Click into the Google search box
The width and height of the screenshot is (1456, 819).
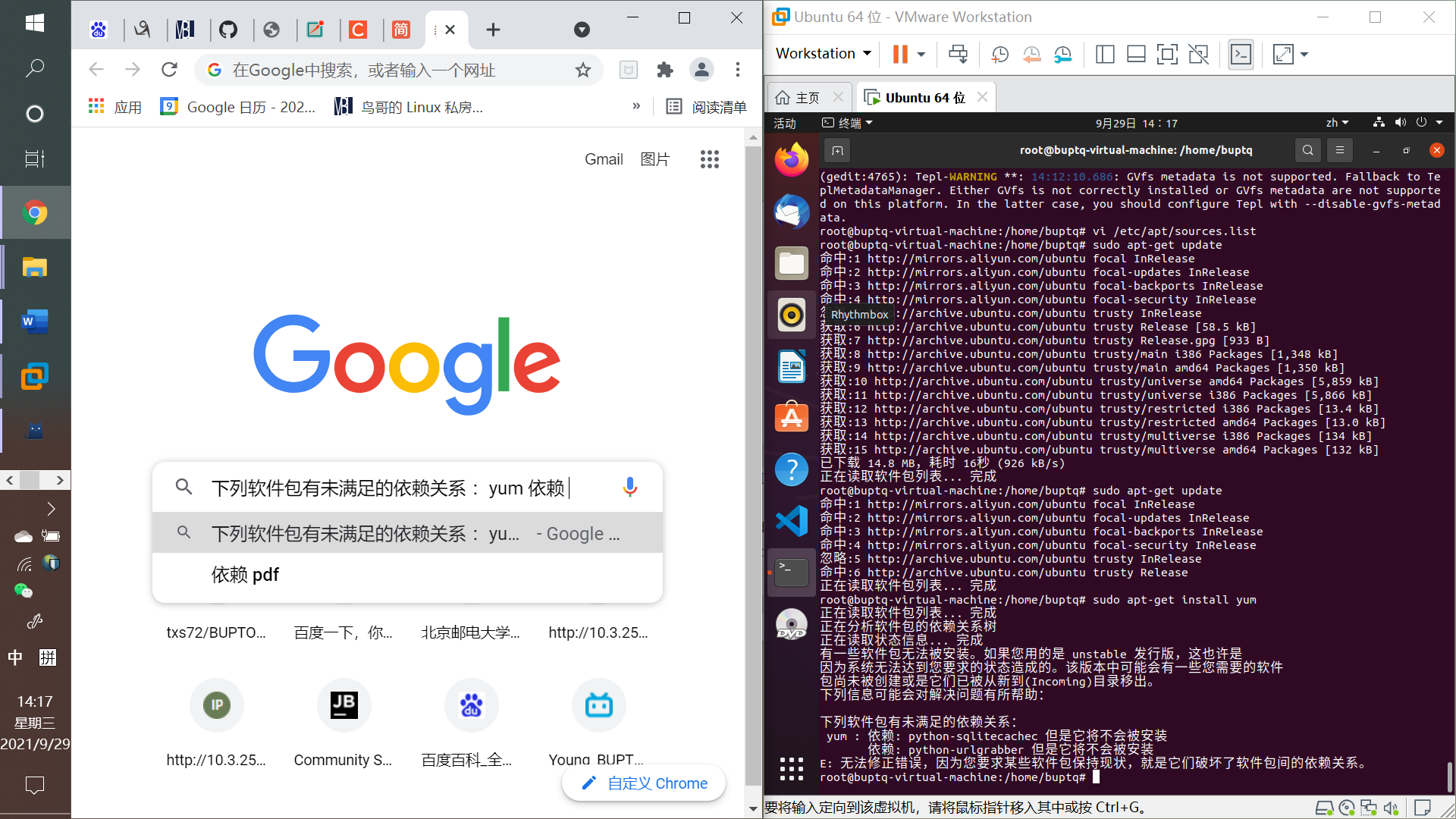[408, 487]
